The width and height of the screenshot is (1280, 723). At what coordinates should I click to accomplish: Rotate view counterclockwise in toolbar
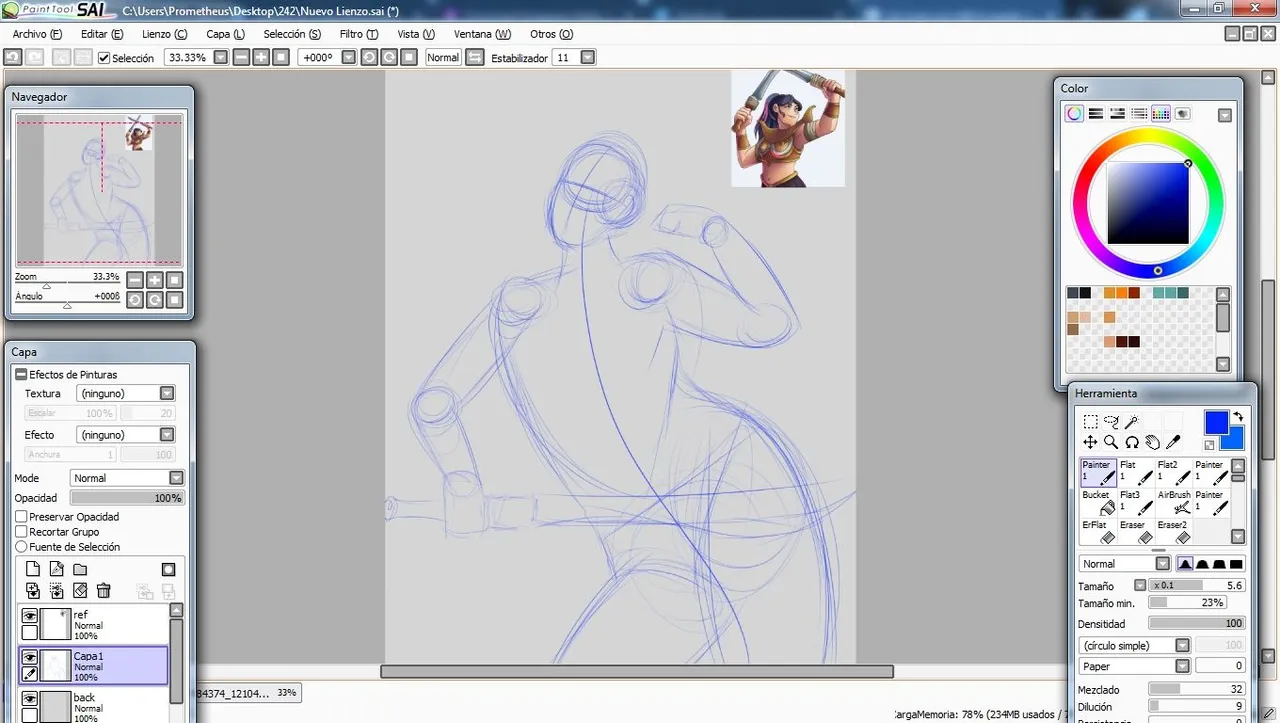coord(369,58)
